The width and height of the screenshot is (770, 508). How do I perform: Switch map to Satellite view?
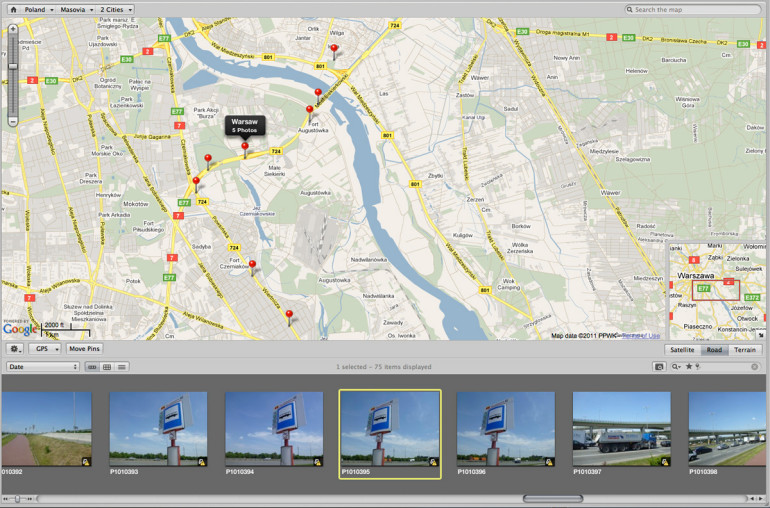click(683, 350)
